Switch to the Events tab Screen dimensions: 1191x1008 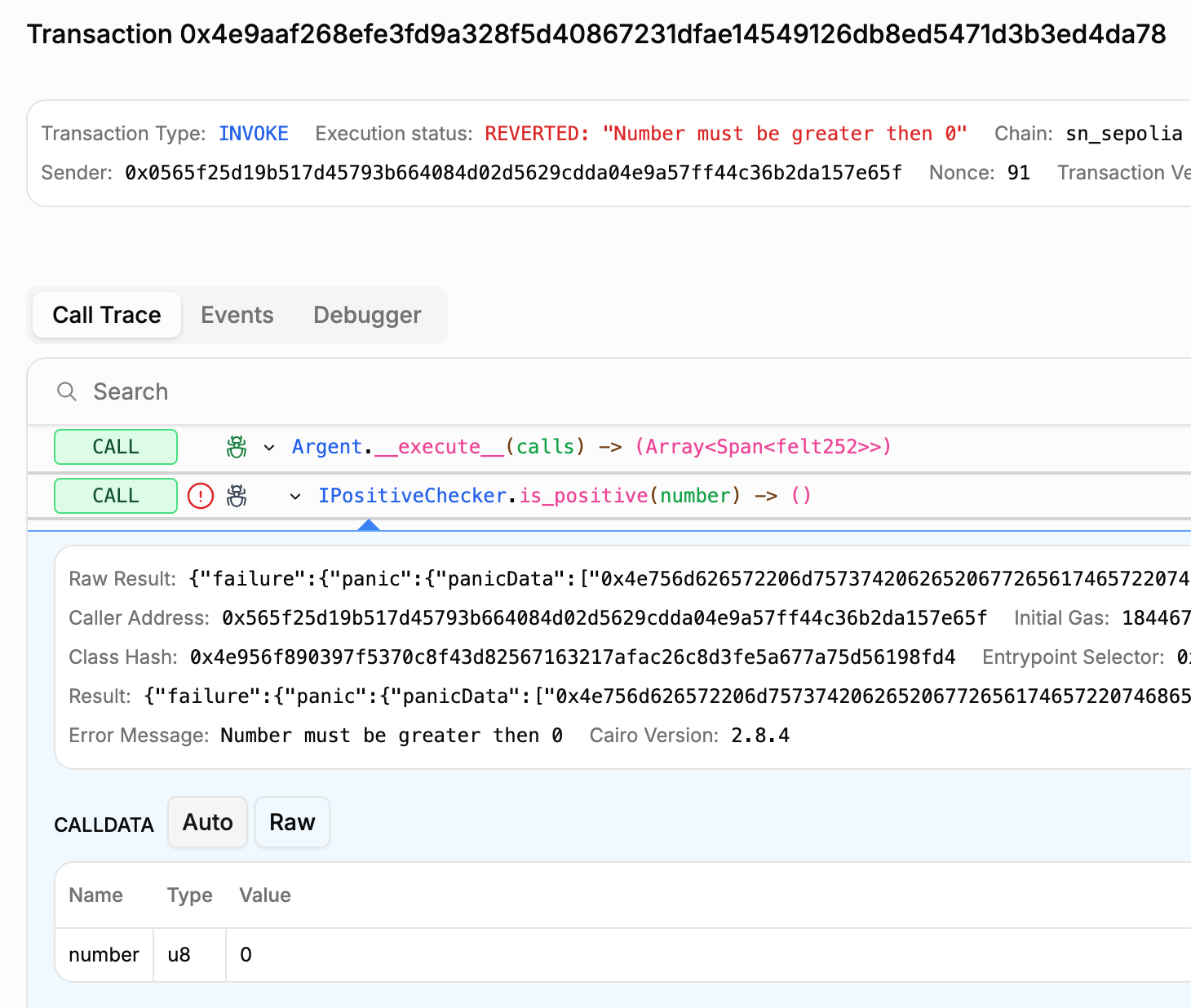pos(237,315)
